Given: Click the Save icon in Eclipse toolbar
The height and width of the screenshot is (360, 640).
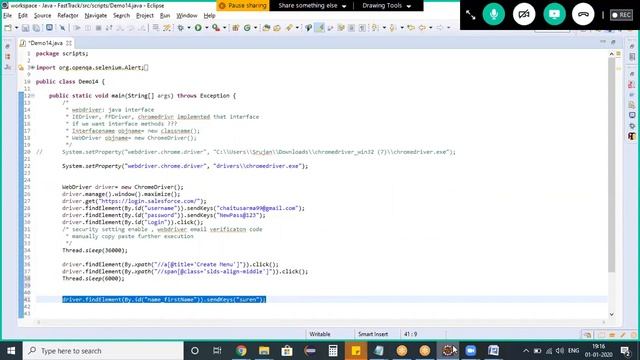Looking at the screenshot, I should click(x=25, y=28).
